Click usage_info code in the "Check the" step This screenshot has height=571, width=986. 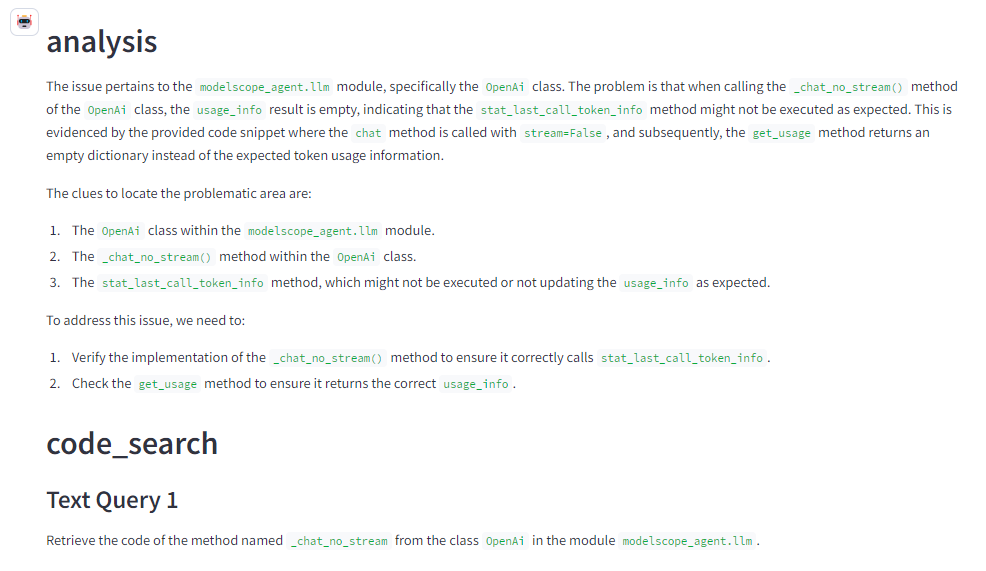pos(476,384)
